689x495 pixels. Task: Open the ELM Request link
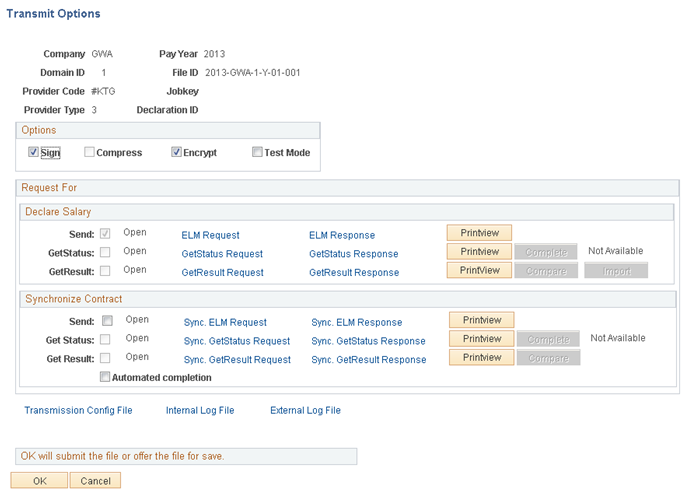coord(210,235)
